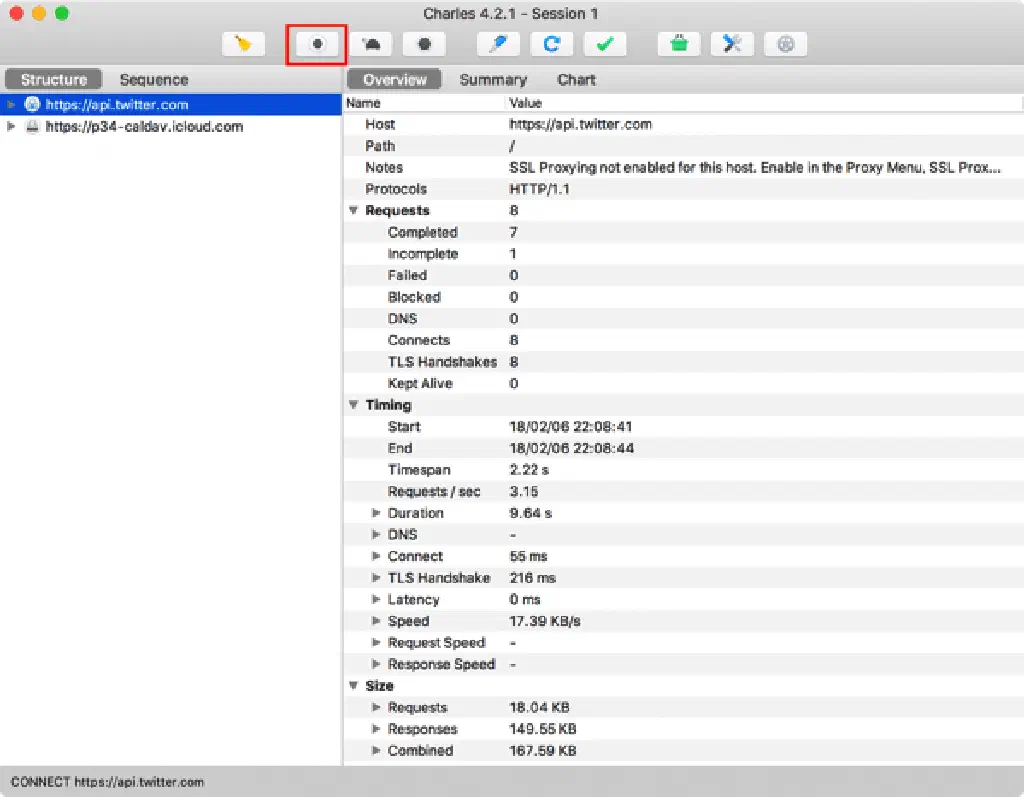This screenshot has height=797, width=1024.
Task: Open the Chart tab
Action: point(576,80)
